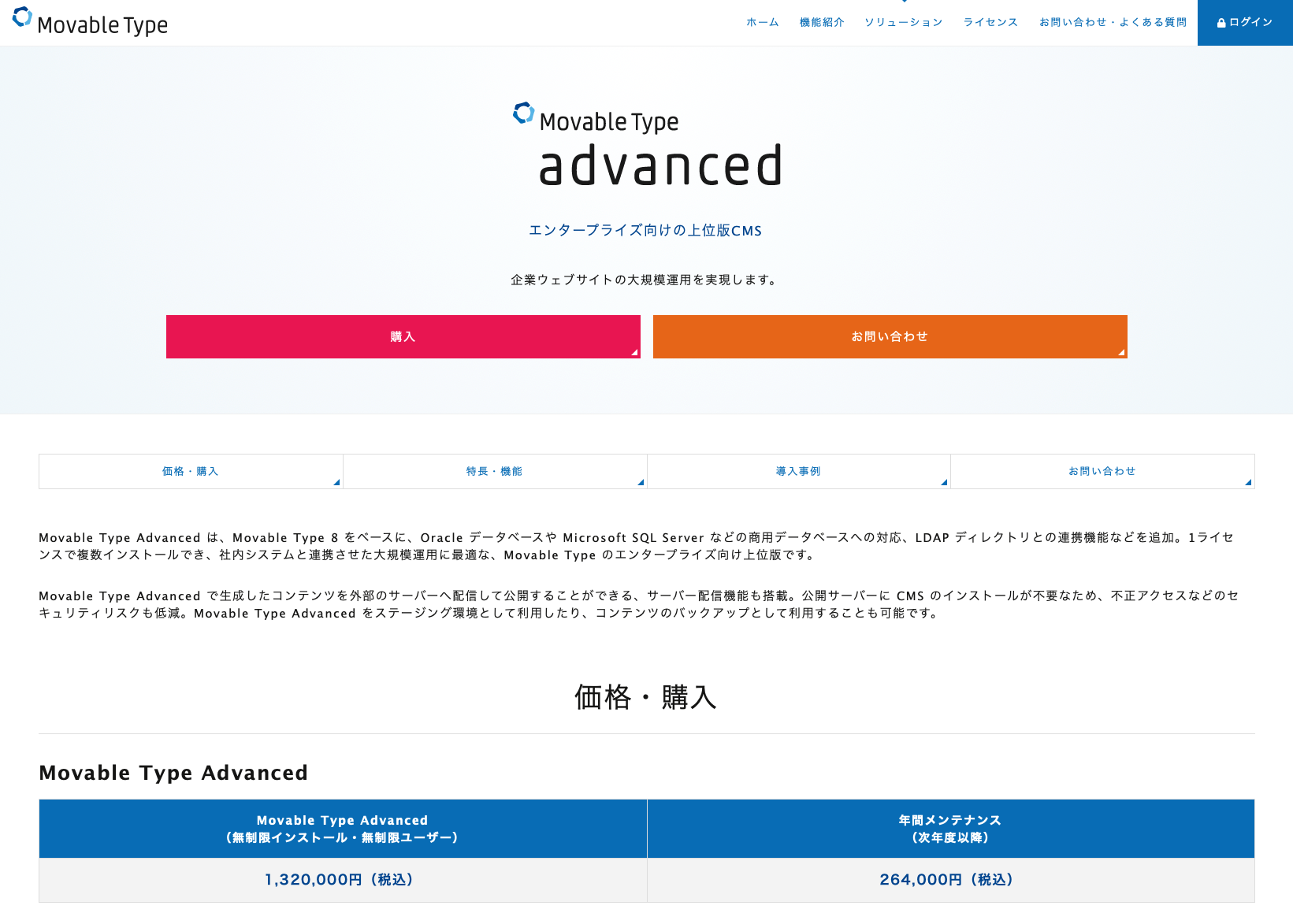Click the Movable Type advanced hero logo
The width and height of the screenshot is (1293, 924).
(x=647, y=146)
